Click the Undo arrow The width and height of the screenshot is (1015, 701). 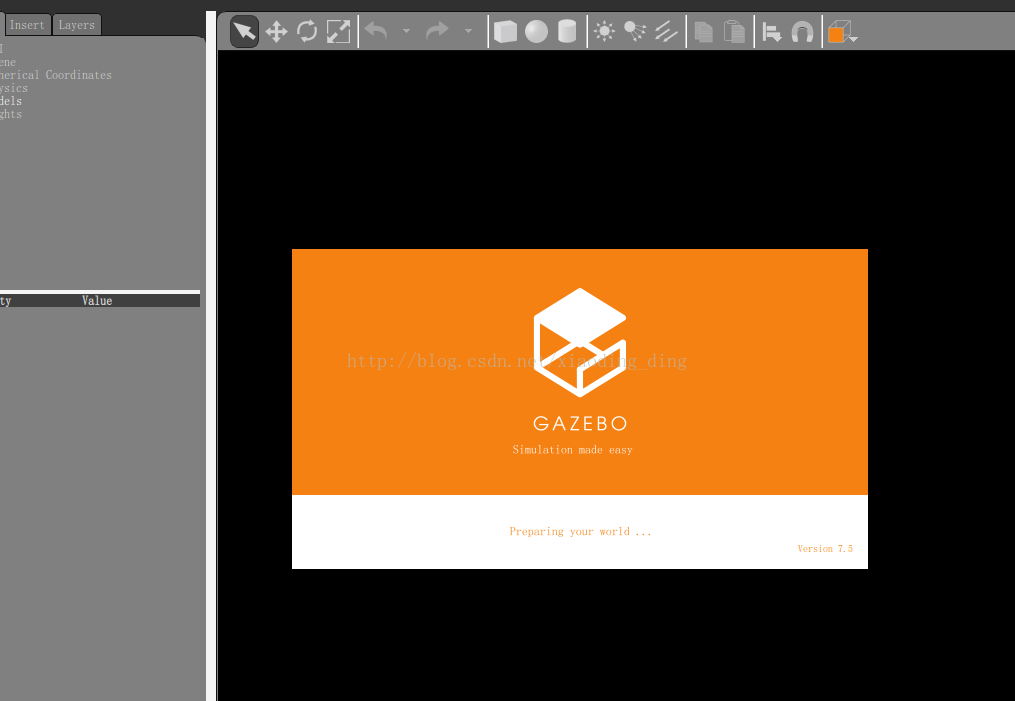(376, 31)
